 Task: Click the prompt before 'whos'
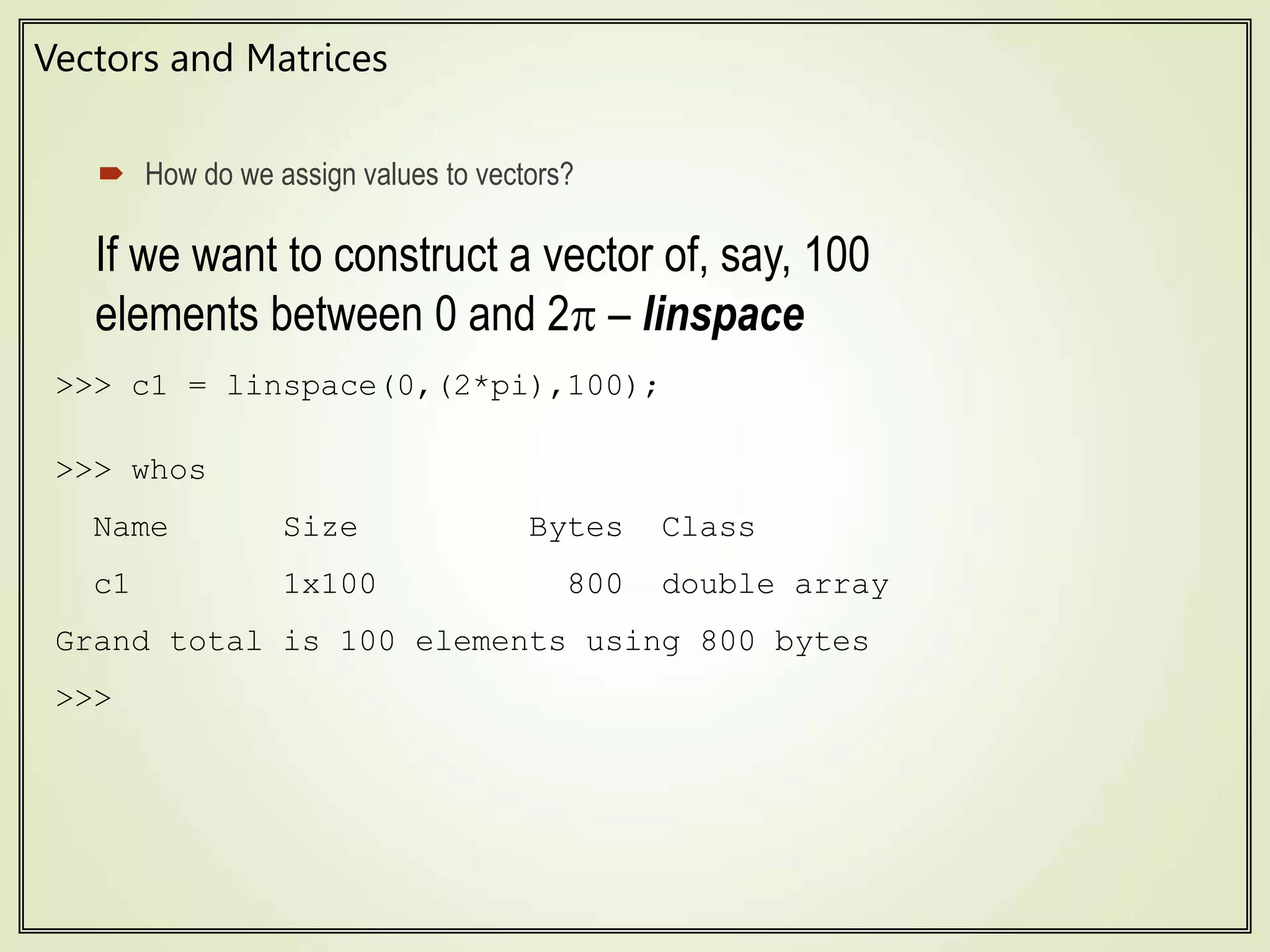pyautogui.click(x=84, y=470)
